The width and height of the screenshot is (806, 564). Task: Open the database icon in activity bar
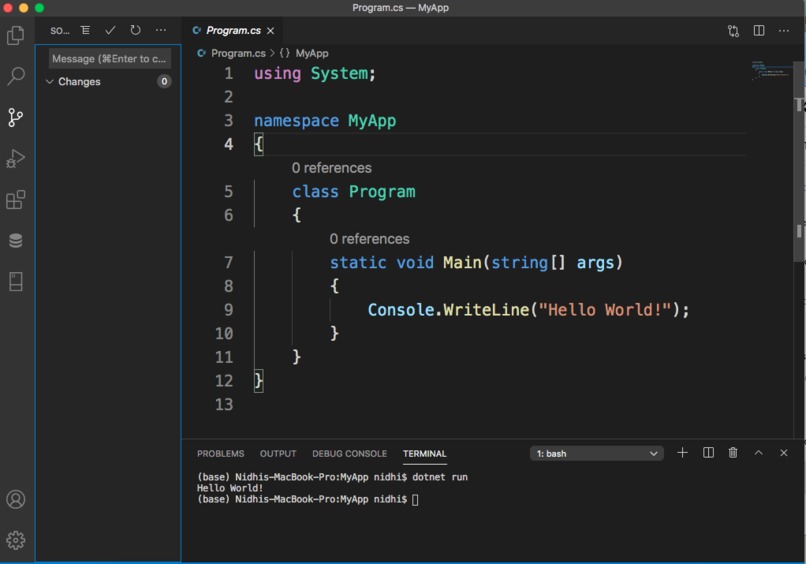[x=15, y=240]
